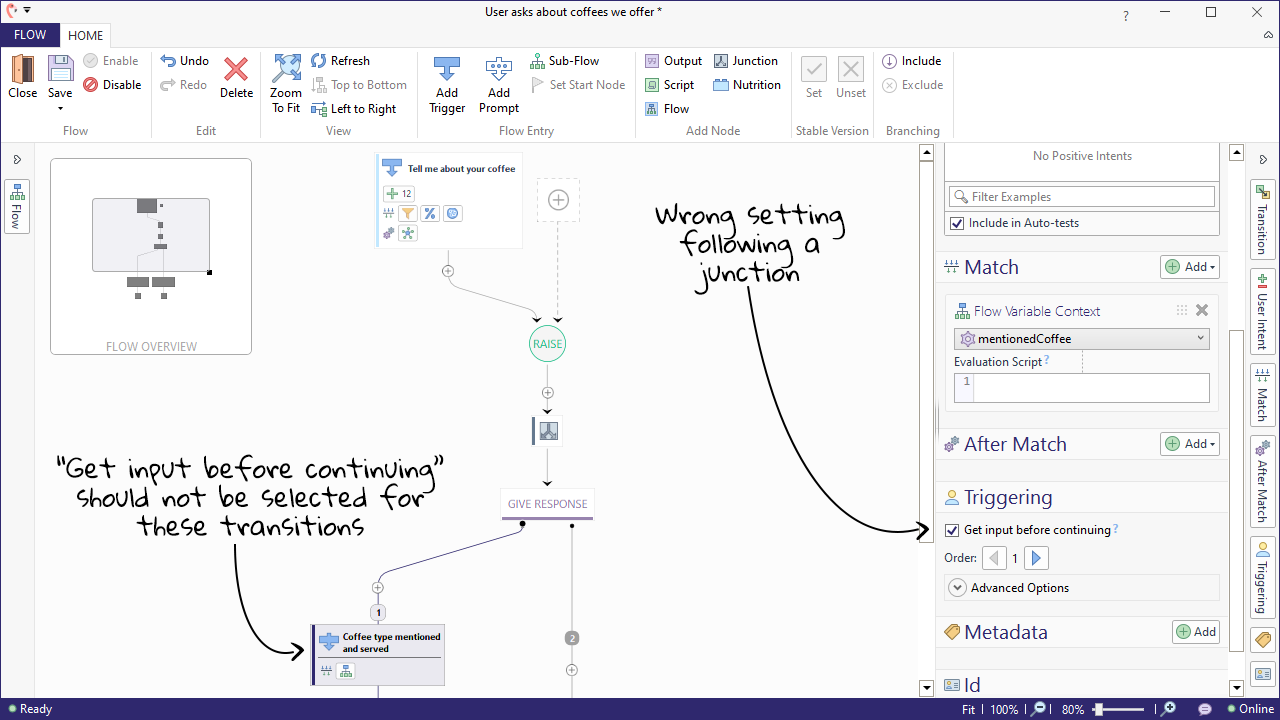Click the Undo icon
The height and width of the screenshot is (720, 1280).
185,61
